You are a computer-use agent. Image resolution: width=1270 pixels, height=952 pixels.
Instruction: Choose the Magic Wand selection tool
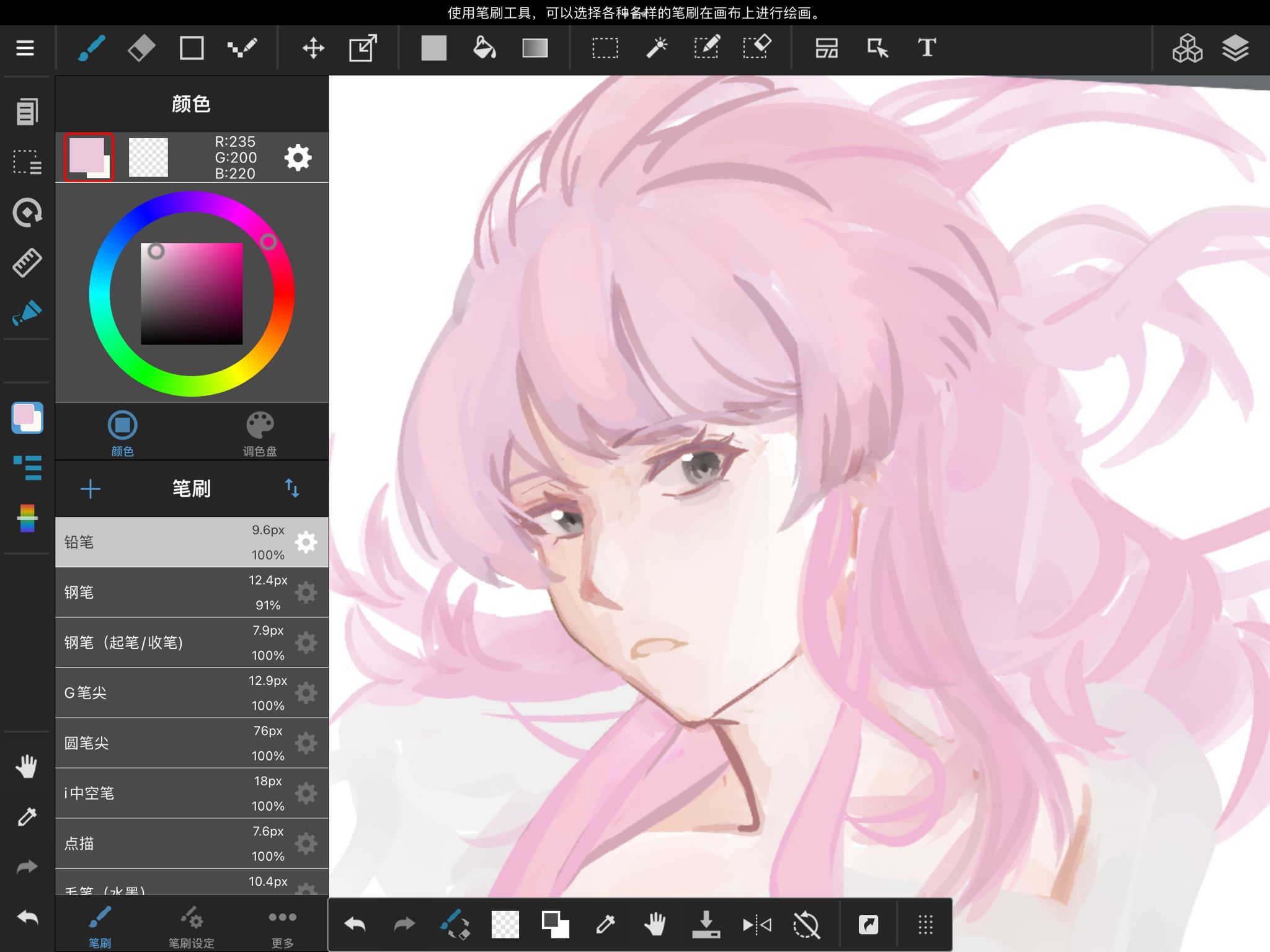point(657,48)
